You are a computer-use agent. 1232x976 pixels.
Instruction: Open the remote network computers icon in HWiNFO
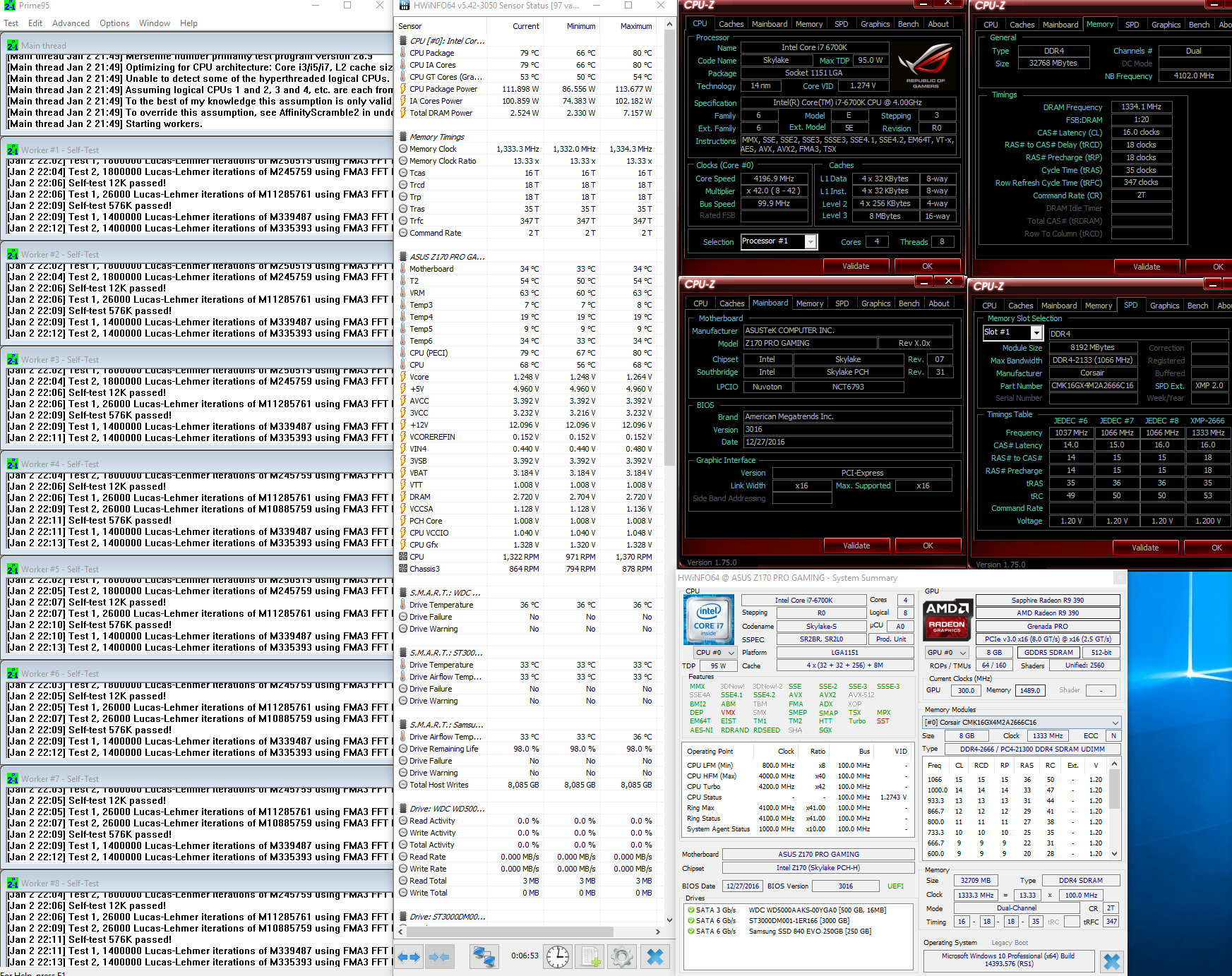(484, 957)
